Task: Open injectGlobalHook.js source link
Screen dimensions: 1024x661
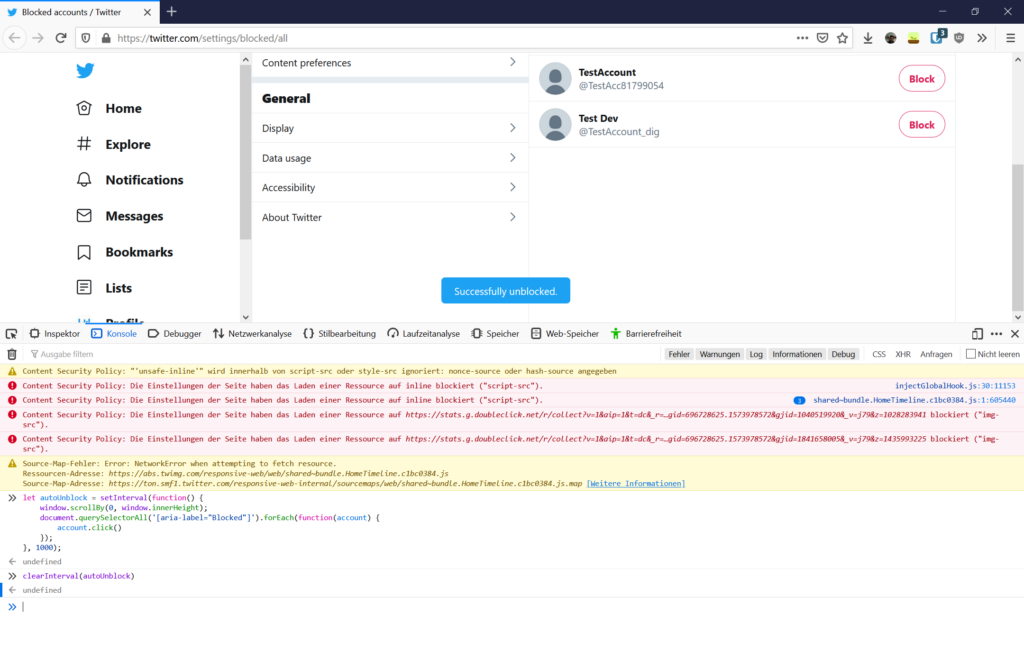Action: (x=955, y=386)
